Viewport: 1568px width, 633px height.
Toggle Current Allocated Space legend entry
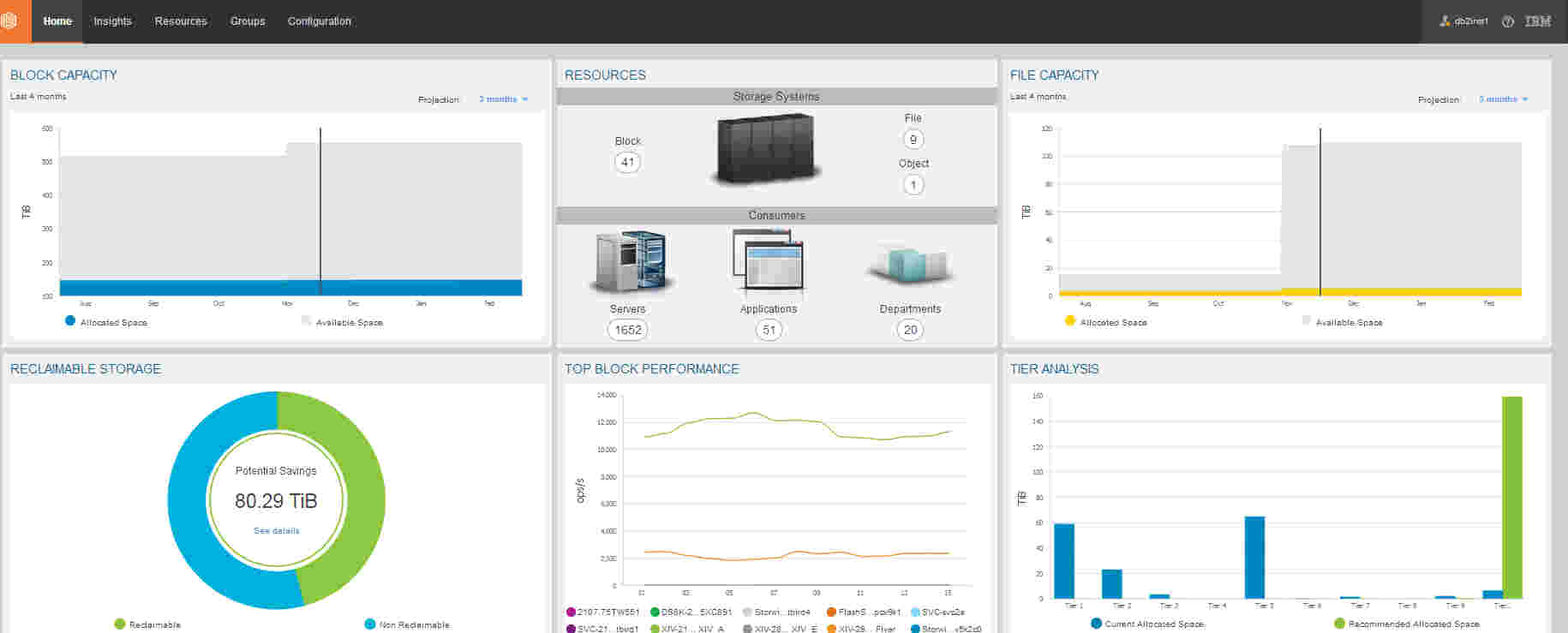(1146, 624)
